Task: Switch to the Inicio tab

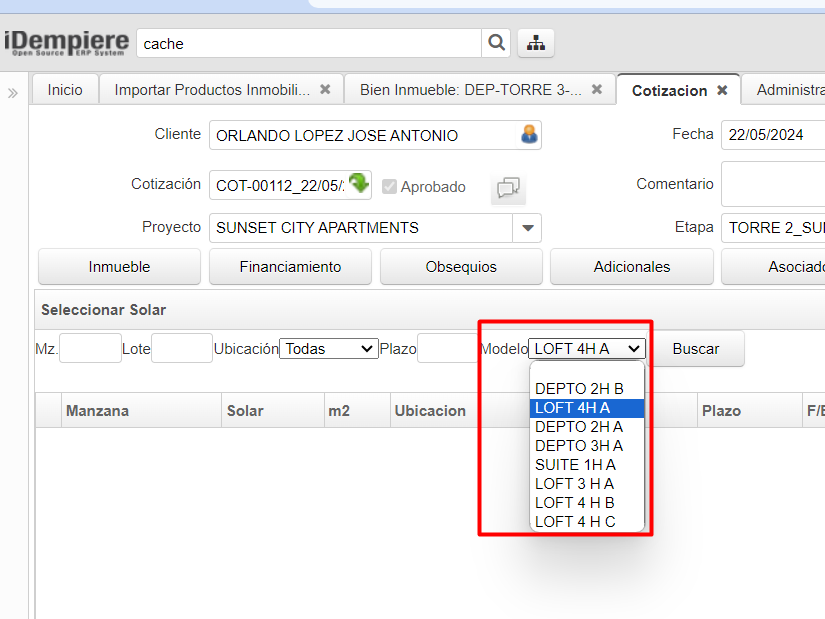Action: coord(65,90)
